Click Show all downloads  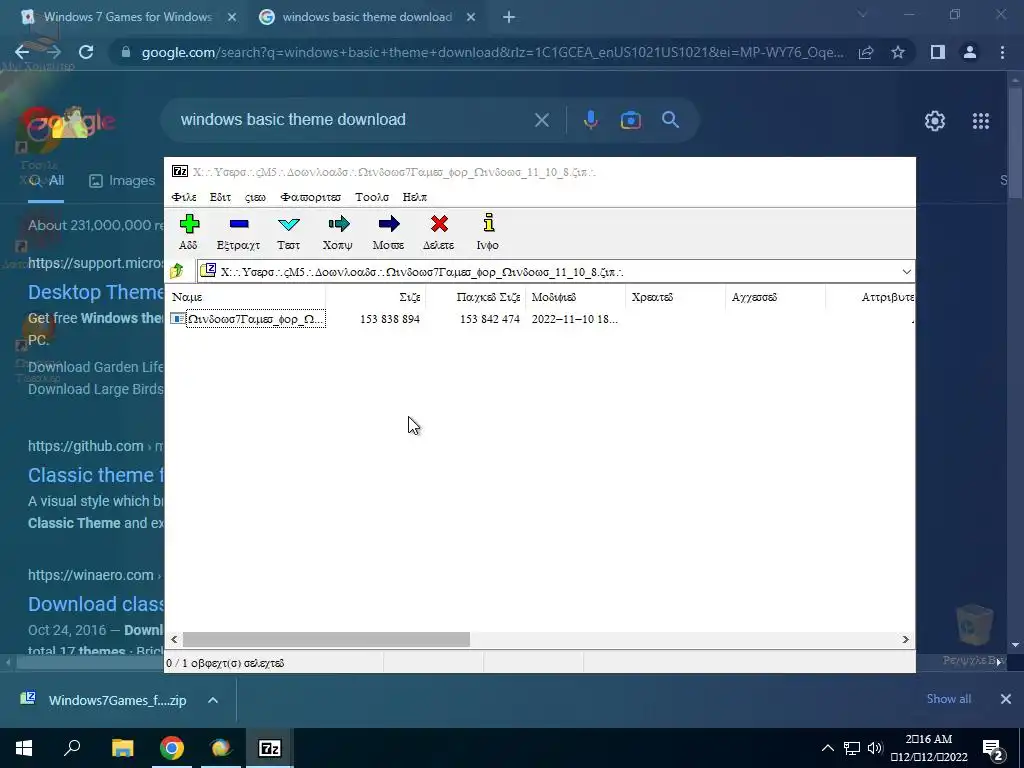click(x=948, y=699)
